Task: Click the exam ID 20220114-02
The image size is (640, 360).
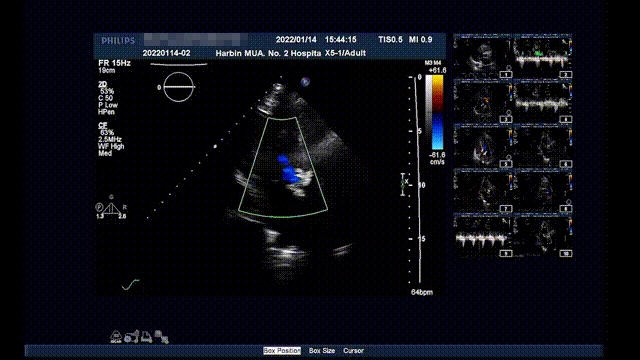Action: tap(166, 53)
